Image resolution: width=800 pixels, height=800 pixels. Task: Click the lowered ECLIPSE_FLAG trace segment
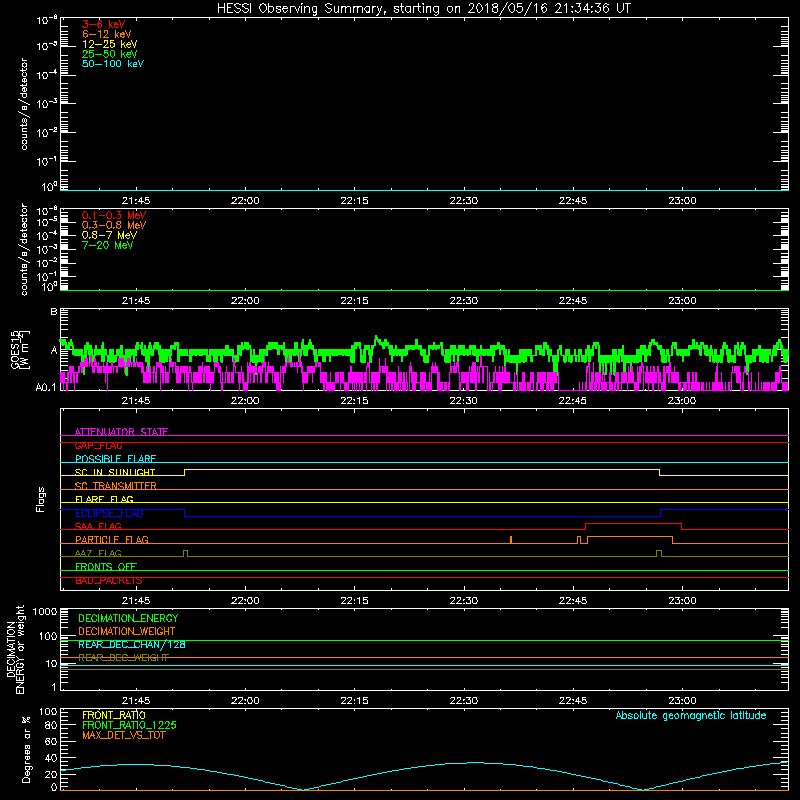tap(422, 516)
